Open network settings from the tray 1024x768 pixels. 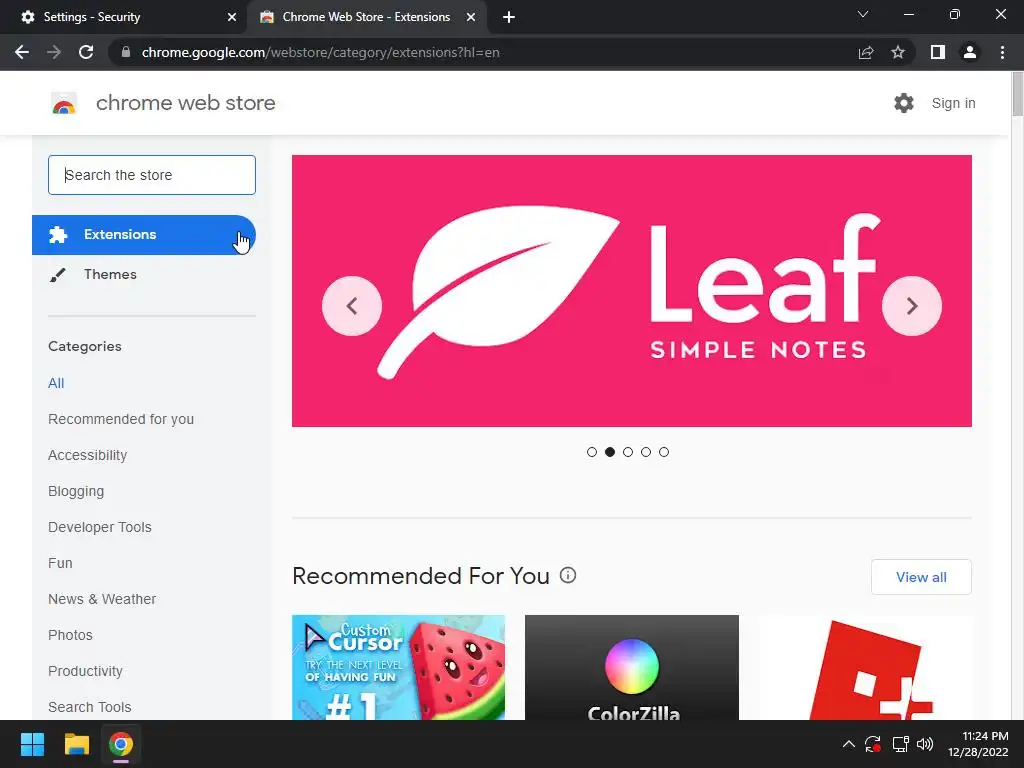coord(901,744)
